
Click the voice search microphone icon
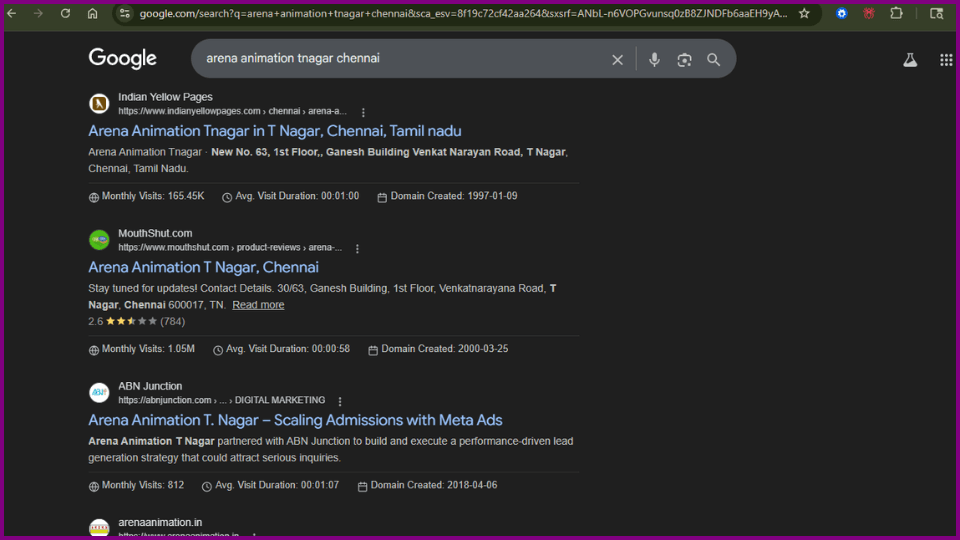click(x=654, y=60)
